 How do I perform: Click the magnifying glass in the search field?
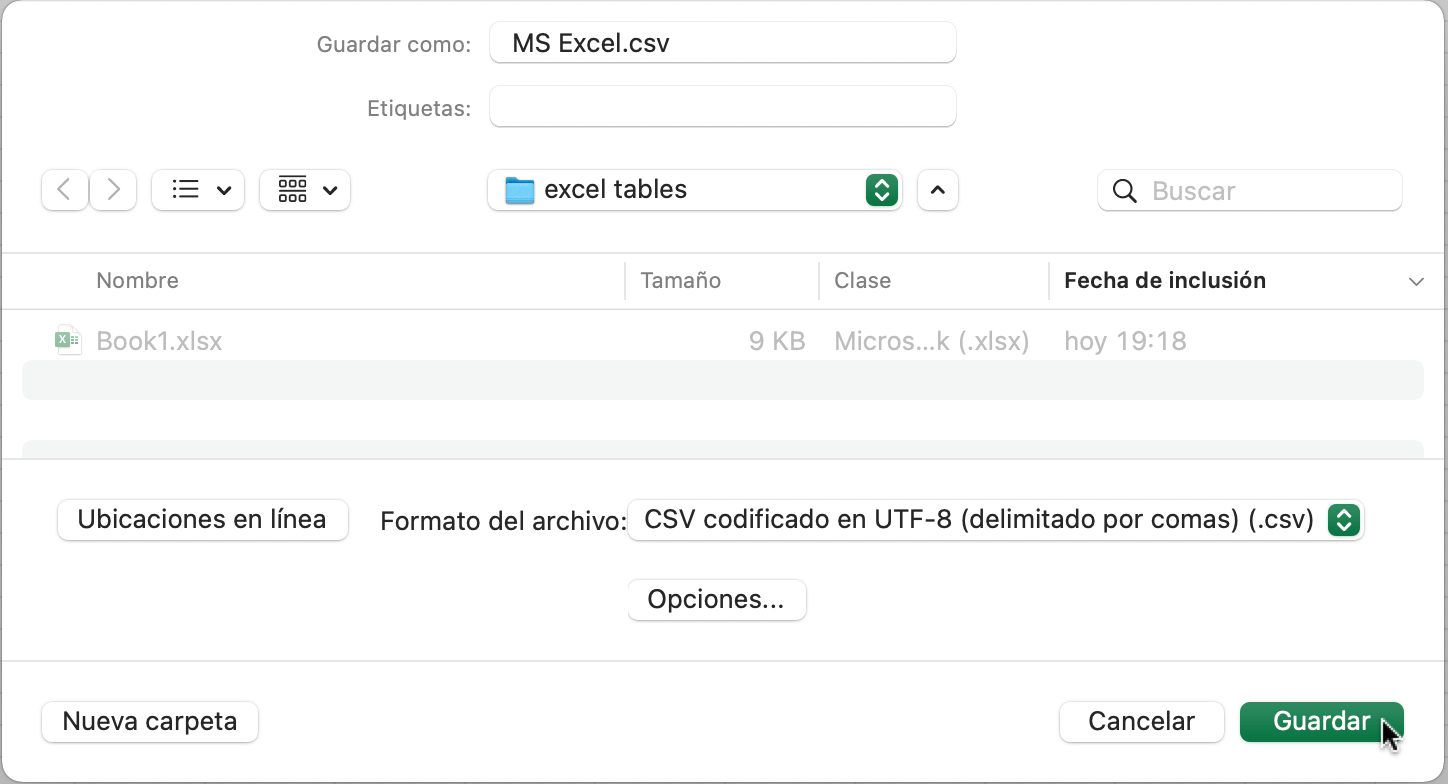tap(1124, 190)
